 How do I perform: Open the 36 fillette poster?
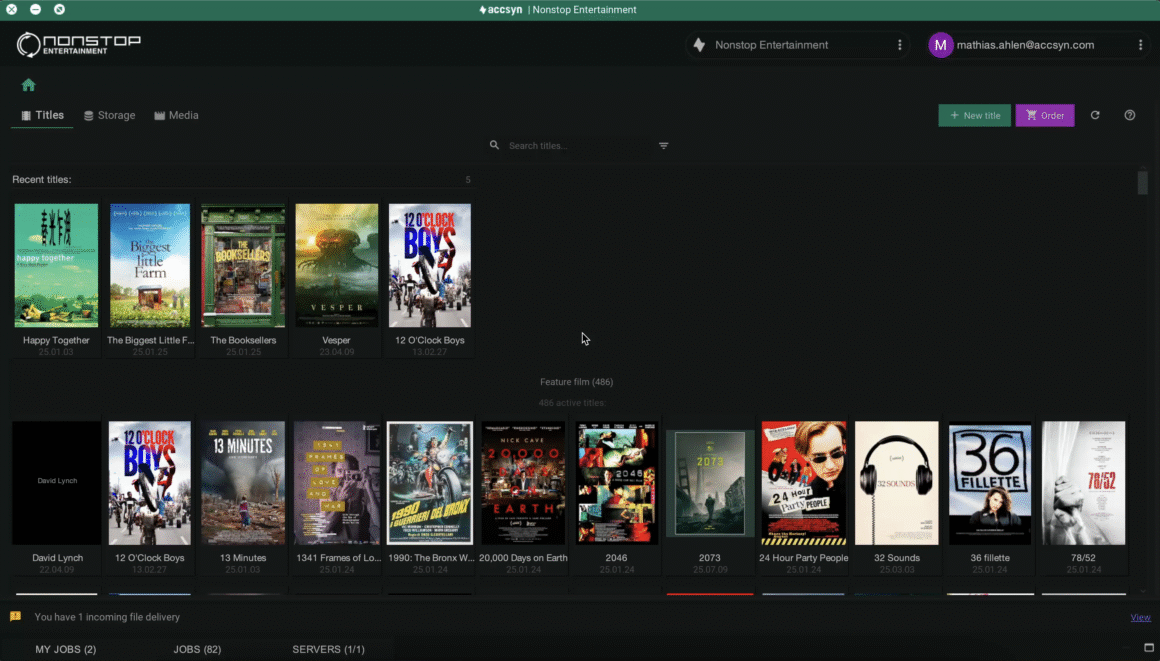(990, 483)
